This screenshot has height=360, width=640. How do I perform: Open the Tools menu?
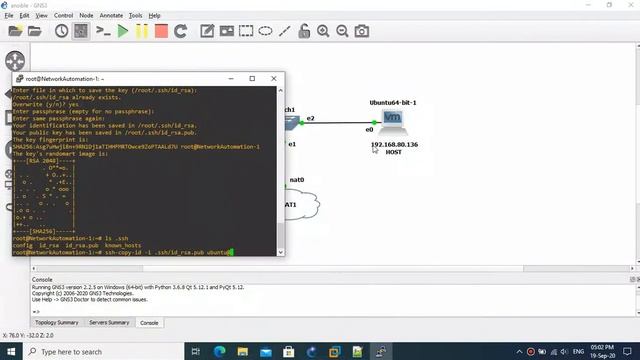pyautogui.click(x=136, y=16)
